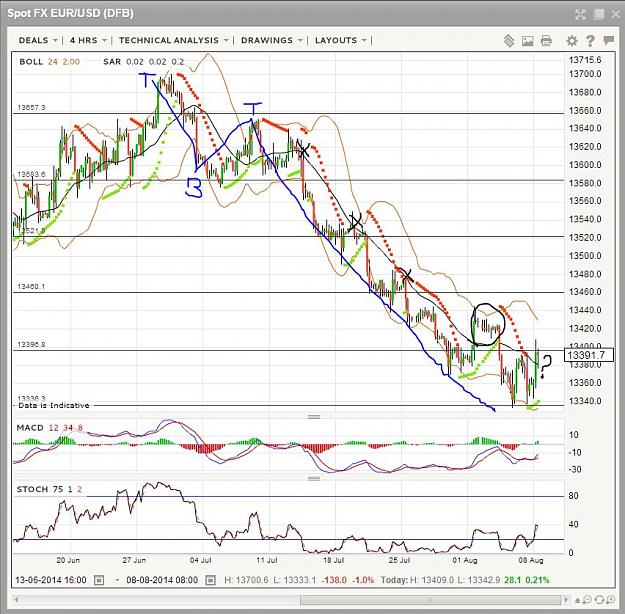Click today's low value 13342.9

tap(483, 580)
